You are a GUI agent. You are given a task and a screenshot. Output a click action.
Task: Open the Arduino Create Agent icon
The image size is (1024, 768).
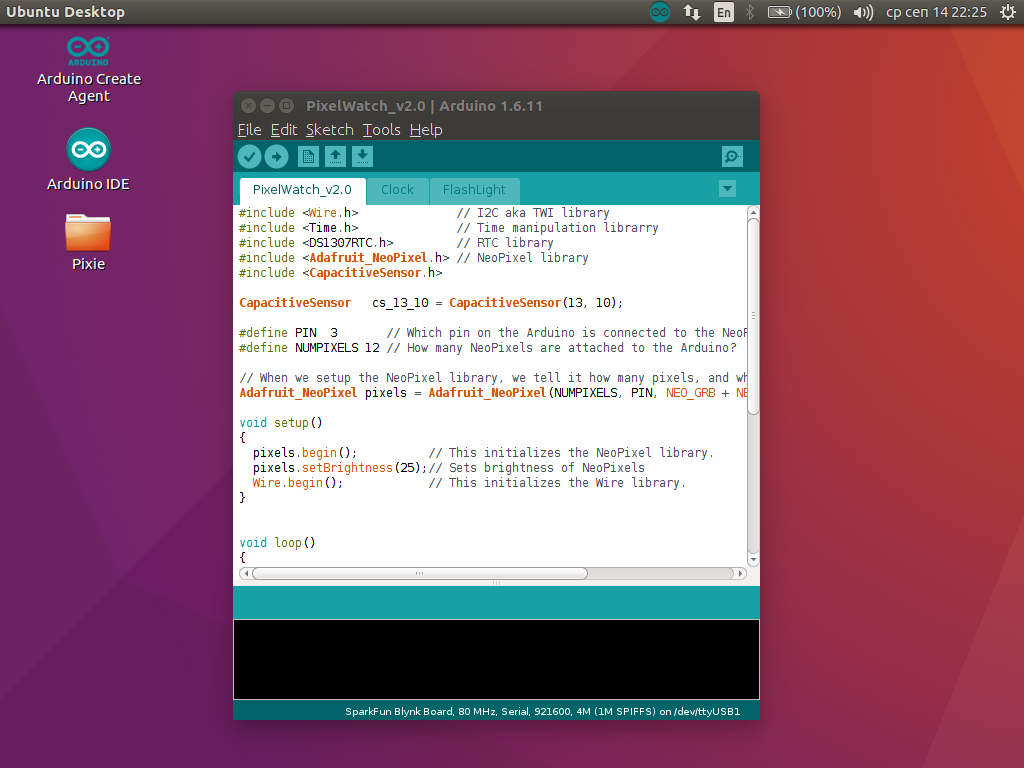tap(88, 50)
